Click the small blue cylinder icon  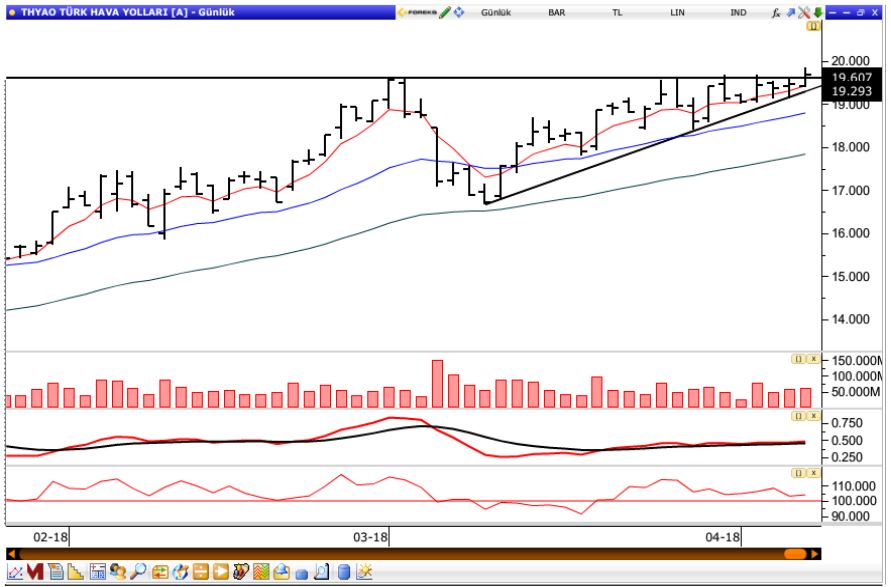tap(302, 574)
